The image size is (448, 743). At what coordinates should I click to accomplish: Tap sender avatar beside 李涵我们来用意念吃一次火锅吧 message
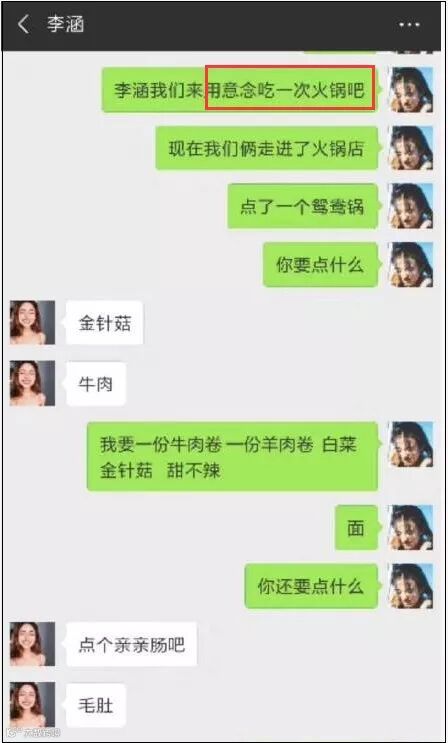click(411, 90)
